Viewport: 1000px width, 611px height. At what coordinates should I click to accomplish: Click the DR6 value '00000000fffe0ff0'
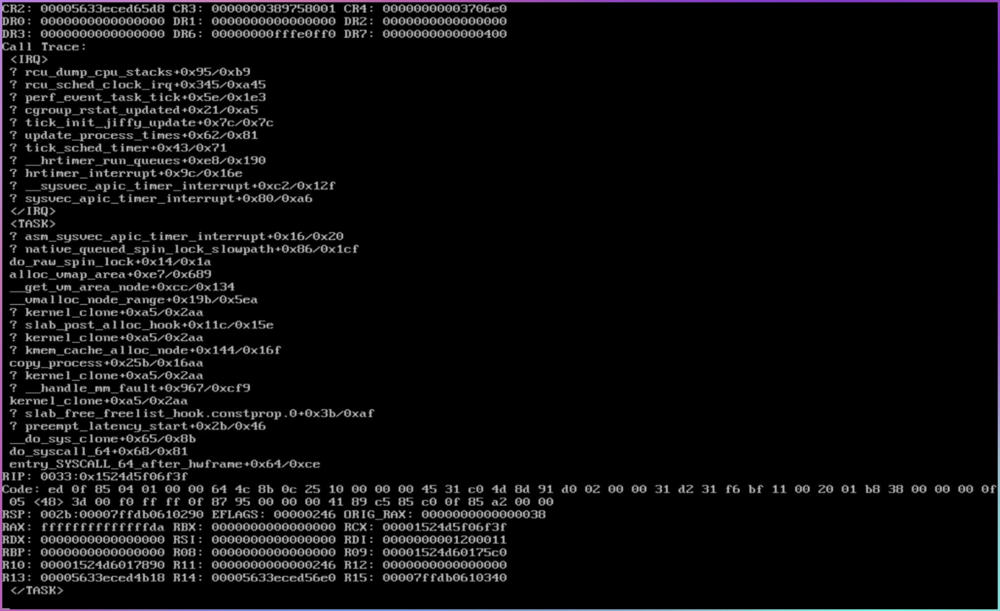pos(274,34)
